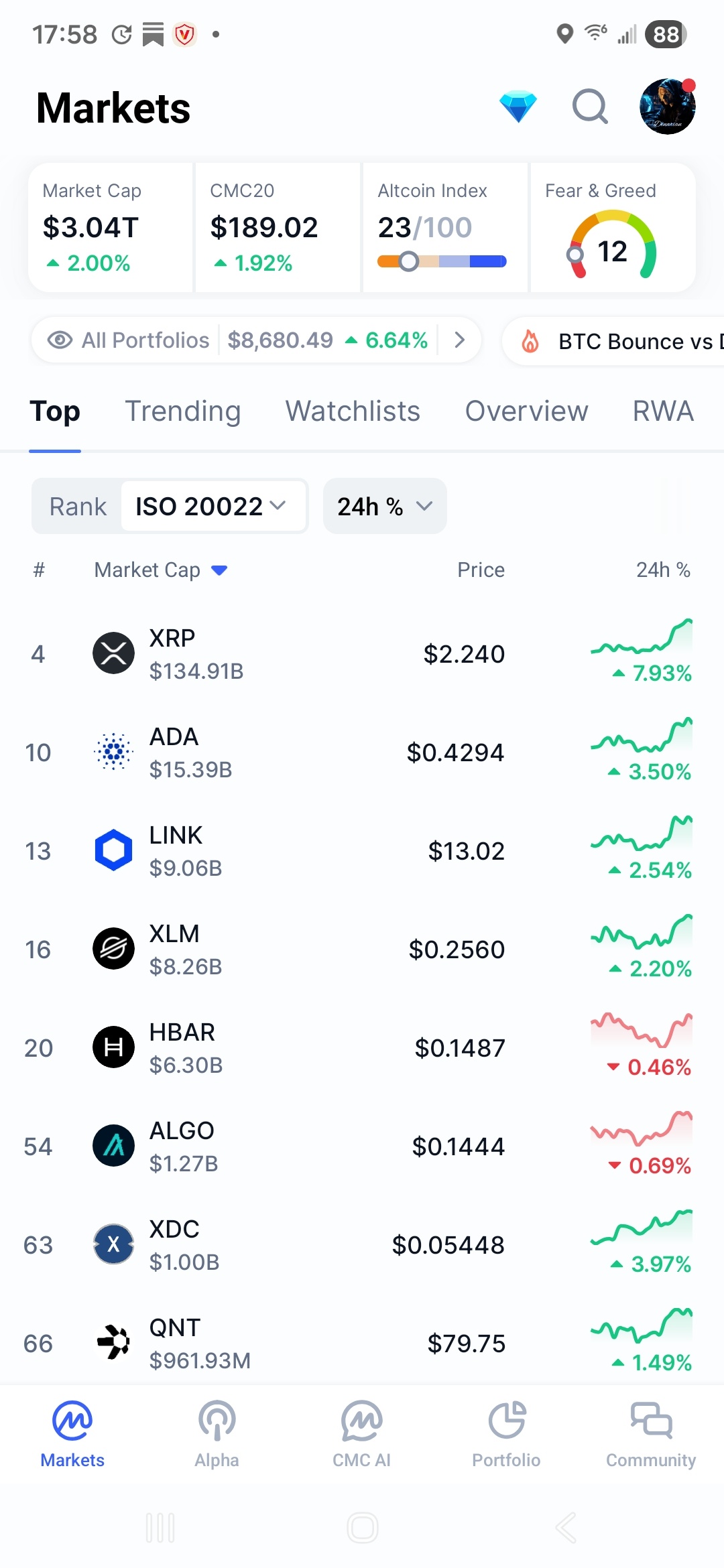724x1568 pixels.
Task: Open the Fear & Greed index card
Action: [613, 228]
